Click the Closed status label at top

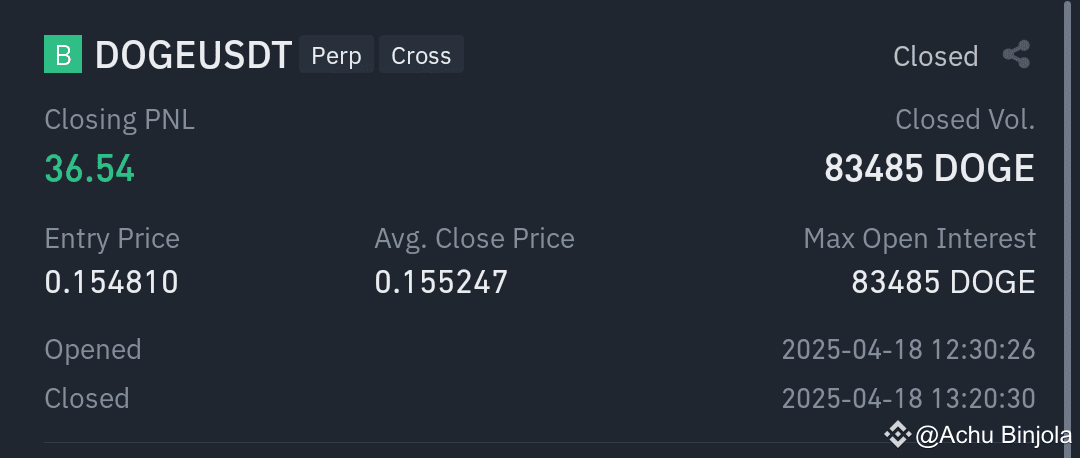point(935,56)
